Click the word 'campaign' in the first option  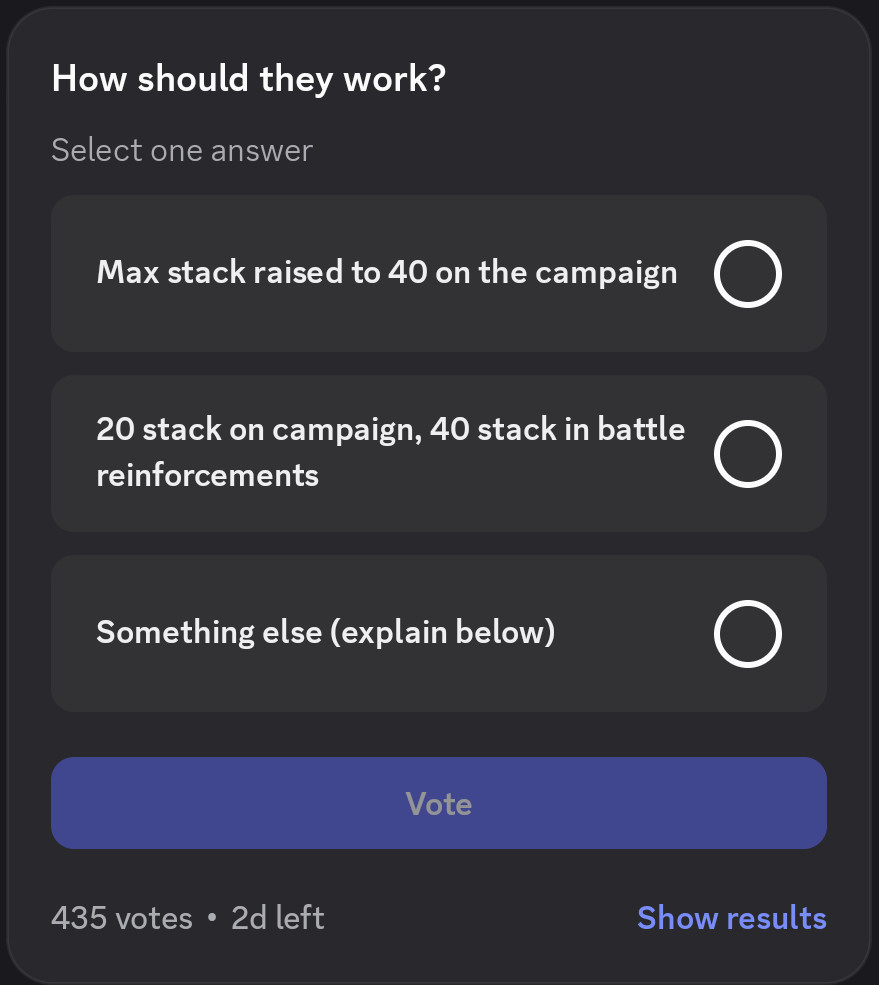pyautogui.click(x=606, y=274)
